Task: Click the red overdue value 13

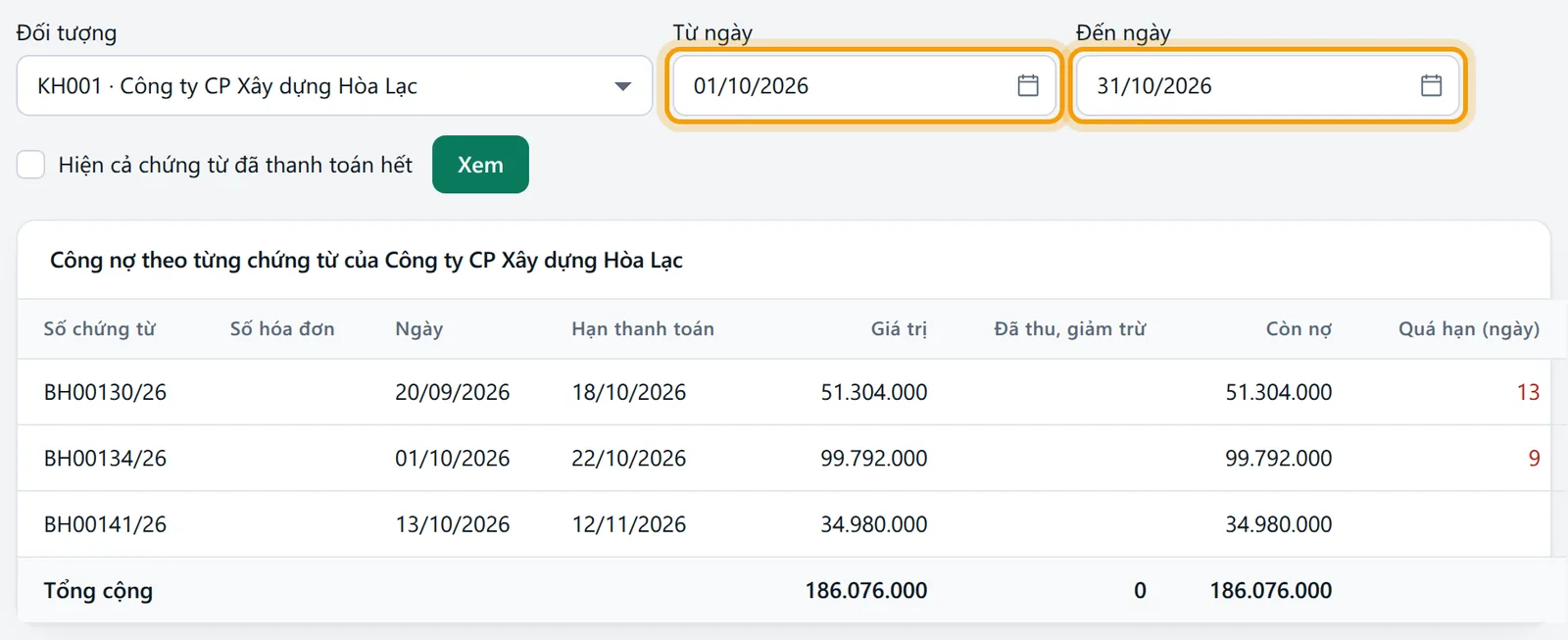Action: pos(1528,392)
